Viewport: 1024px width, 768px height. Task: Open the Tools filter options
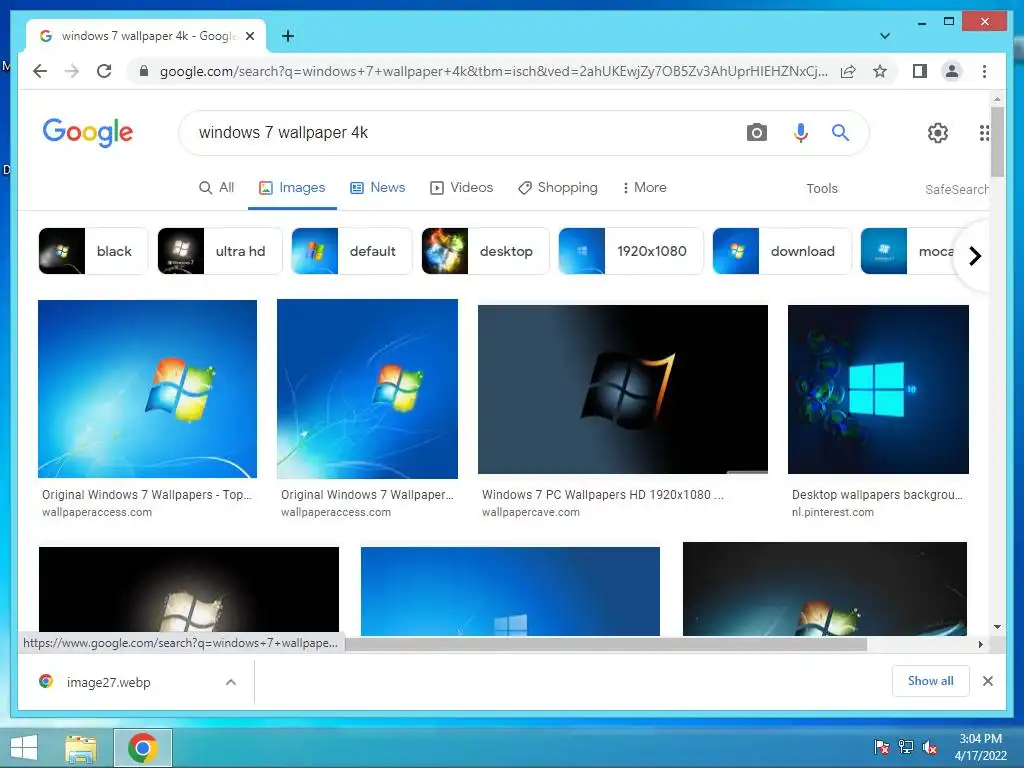pyautogui.click(x=822, y=188)
